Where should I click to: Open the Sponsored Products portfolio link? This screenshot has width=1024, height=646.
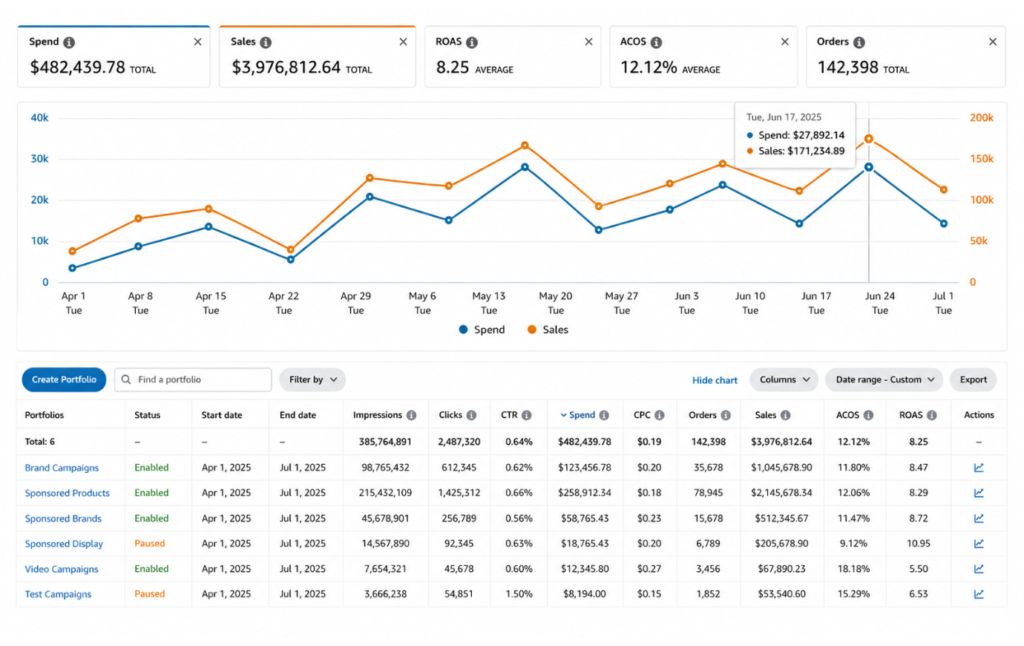point(67,493)
